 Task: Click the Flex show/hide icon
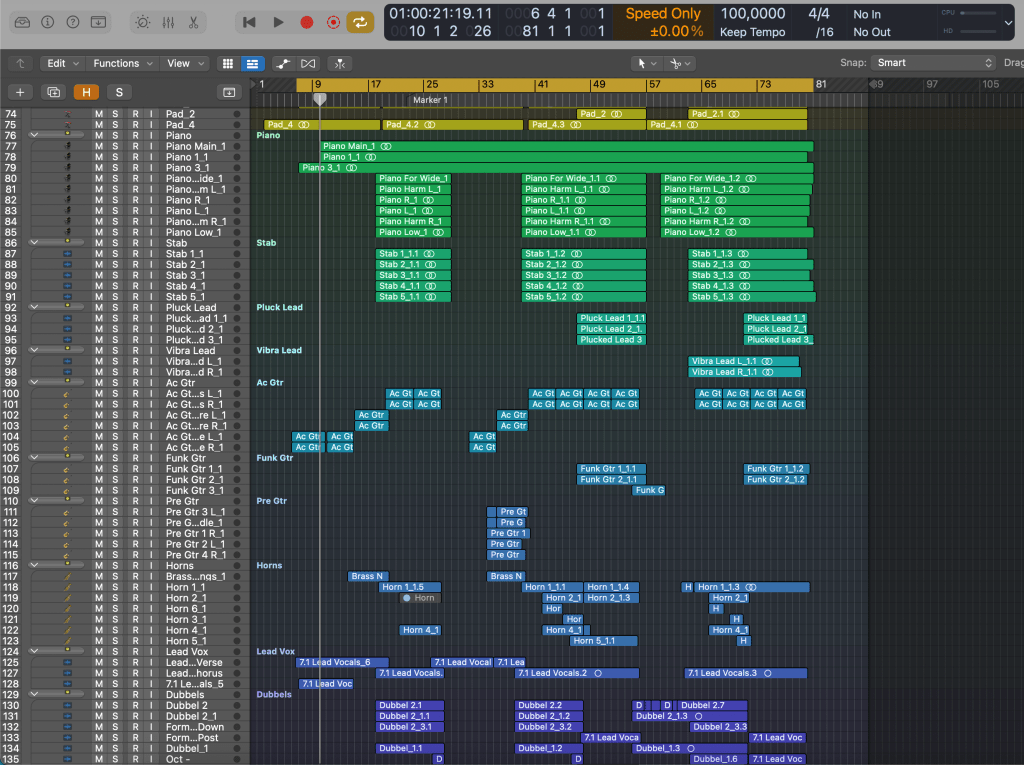[x=308, y=63]
